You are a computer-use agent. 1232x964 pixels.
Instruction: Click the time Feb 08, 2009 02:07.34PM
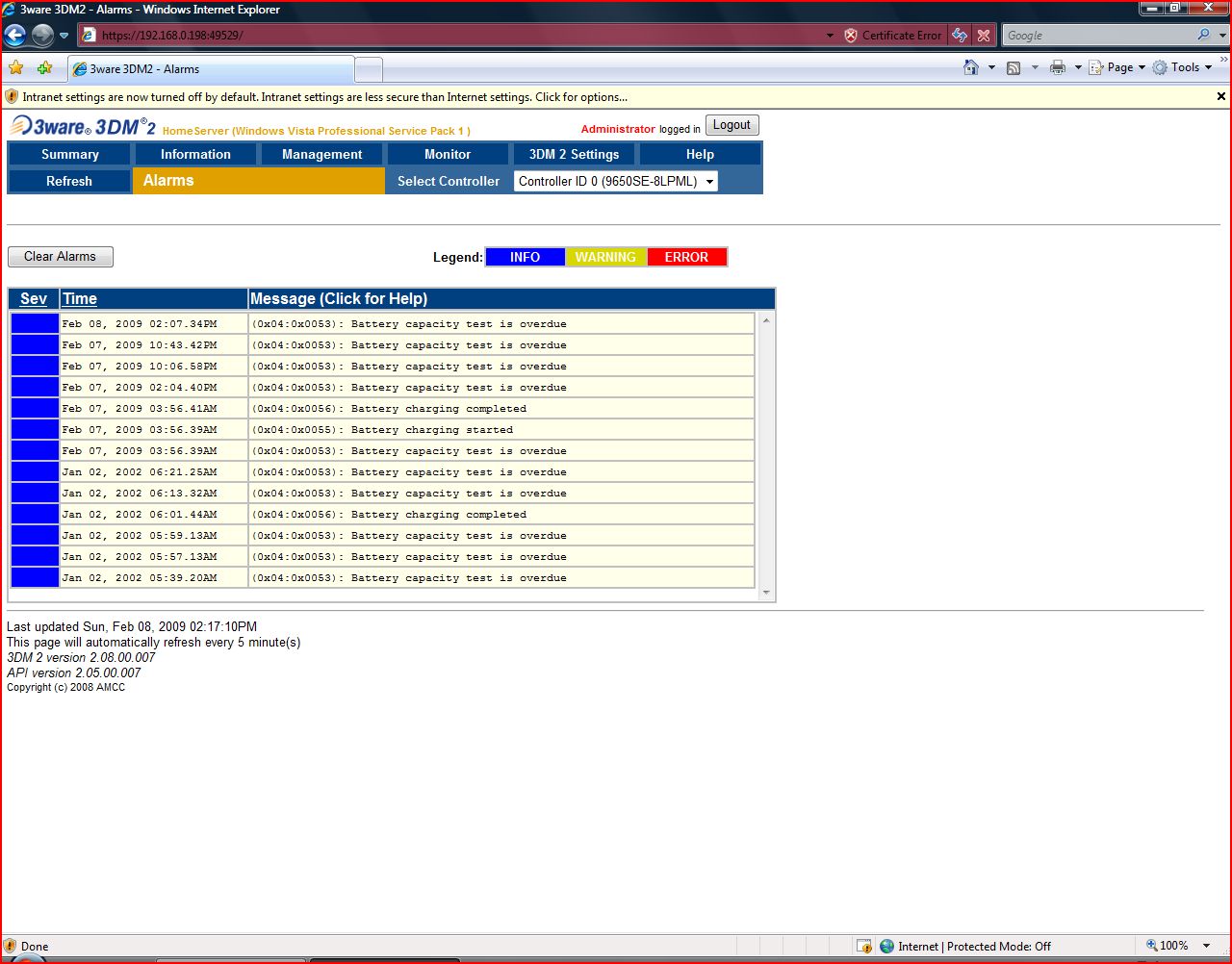[x=140, y=324]
